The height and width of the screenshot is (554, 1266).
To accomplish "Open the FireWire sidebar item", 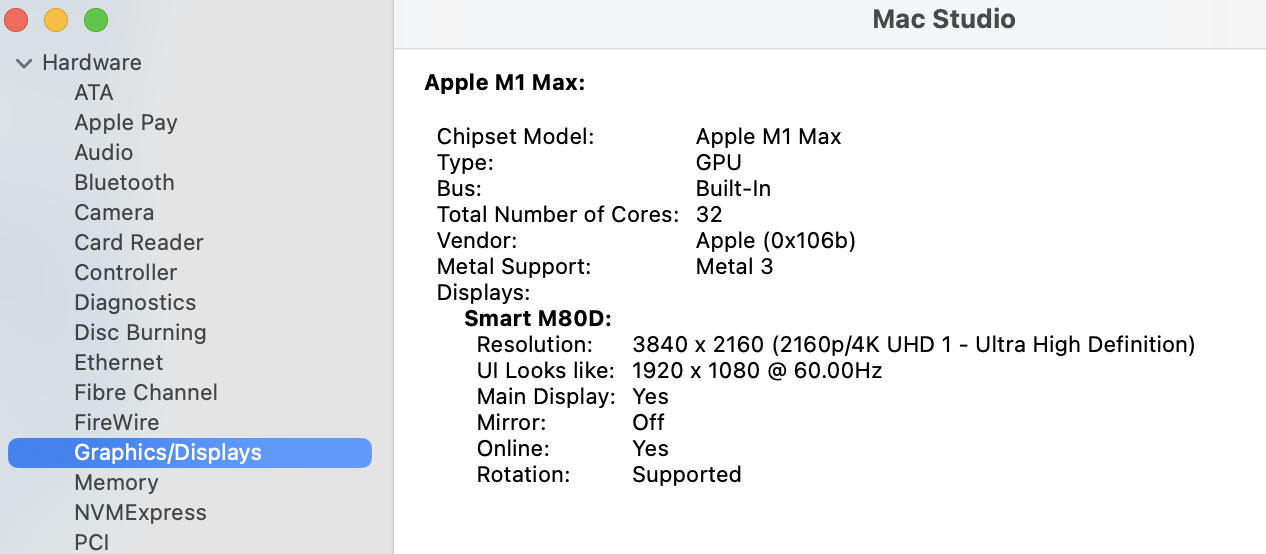I will point(117,423).
